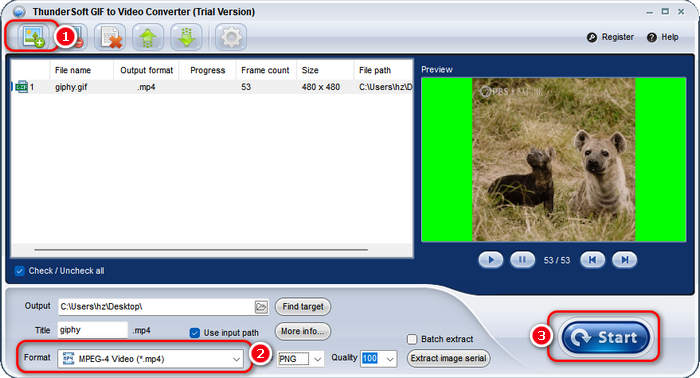Click the delete file icon with red X
Image resolution: width=700 pixels, height=378 pixels.
tap(110, 37)
